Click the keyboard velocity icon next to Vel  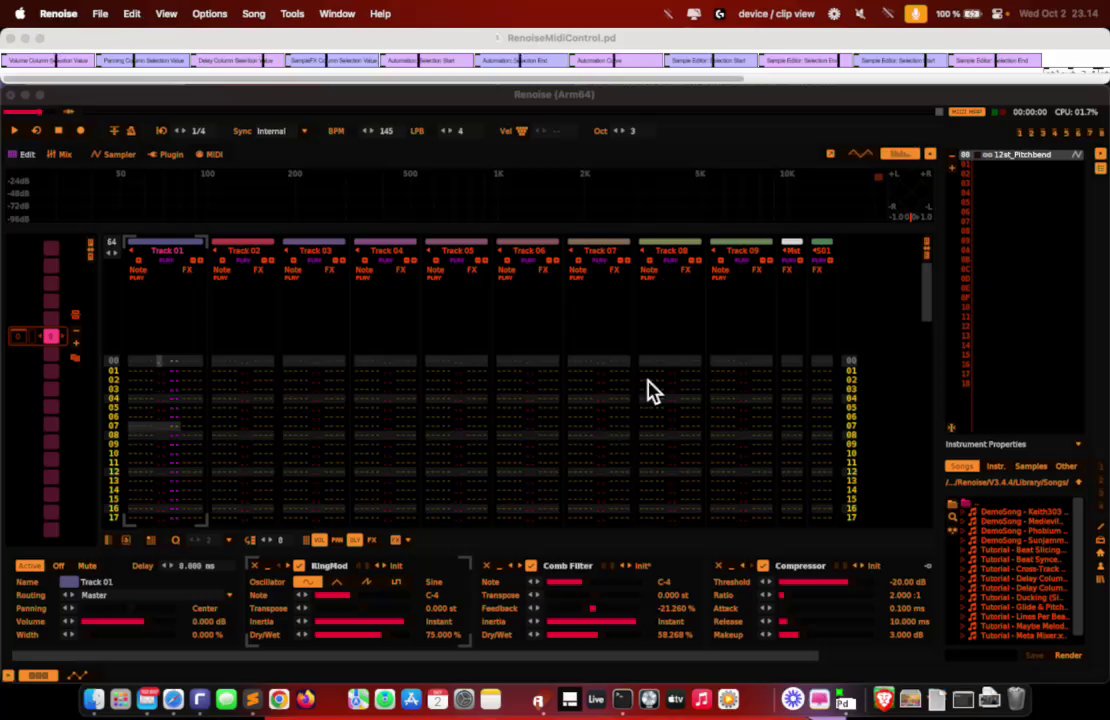[x=522, y=131]
